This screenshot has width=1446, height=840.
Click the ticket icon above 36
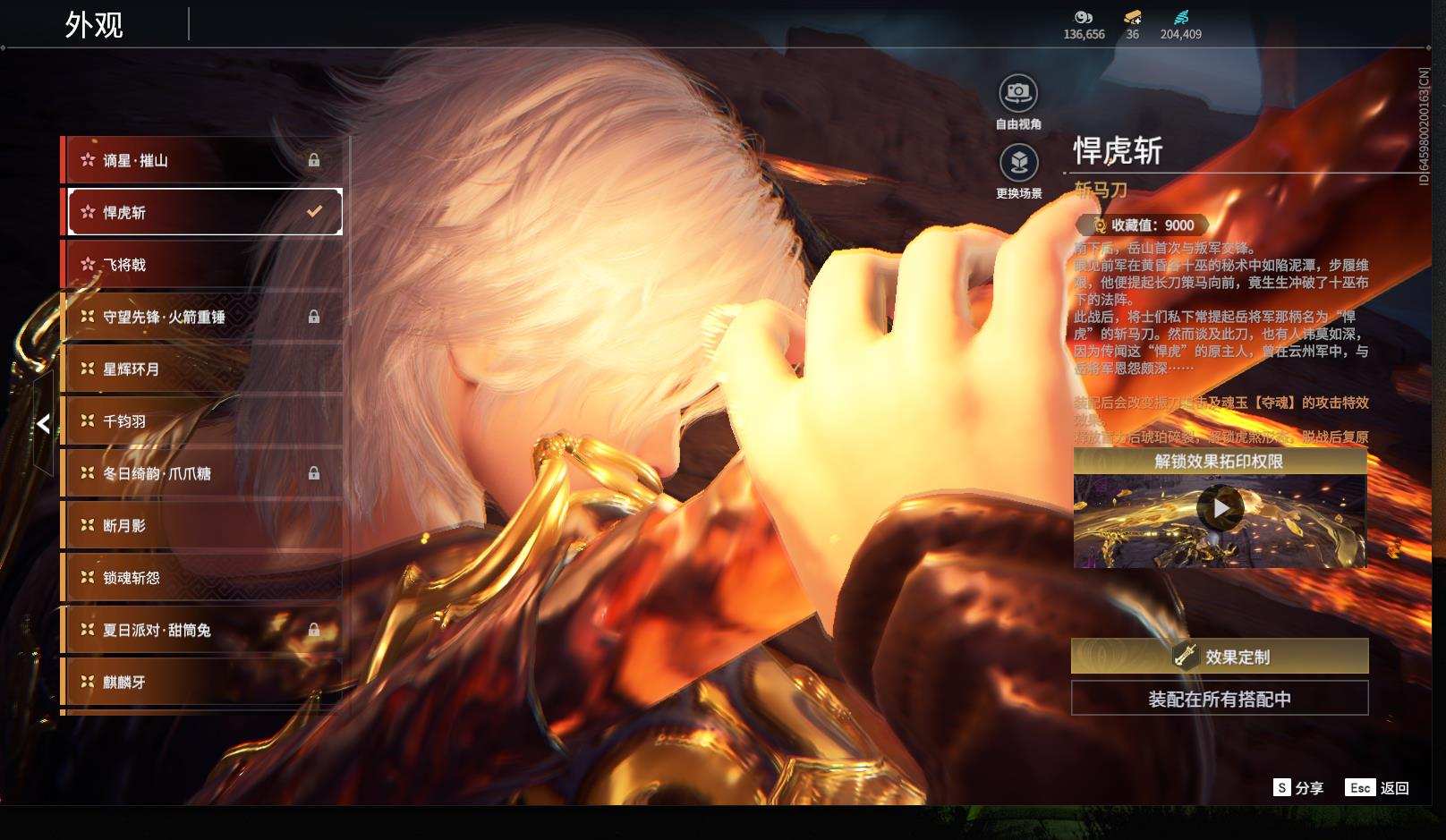1133,17
